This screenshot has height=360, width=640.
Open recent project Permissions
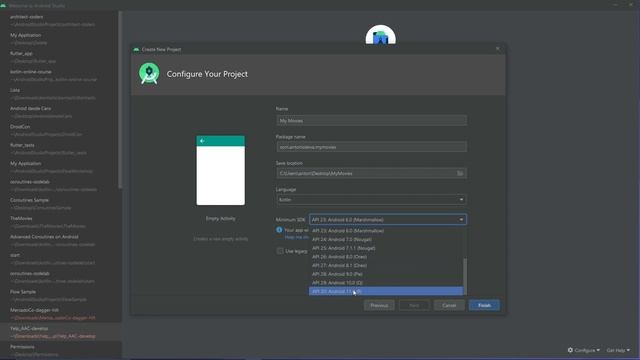point(60,351)
